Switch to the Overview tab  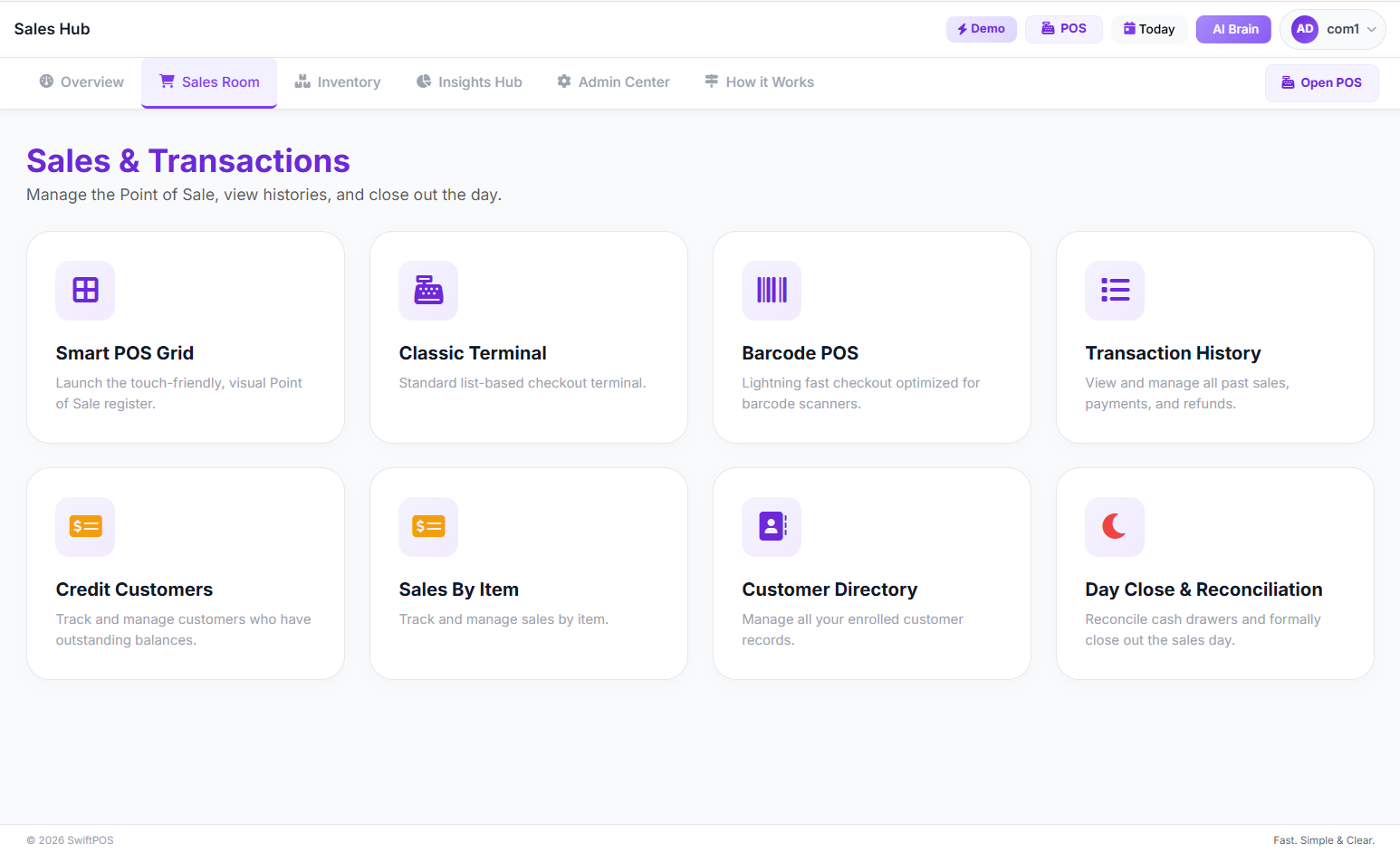pos(82,82)
